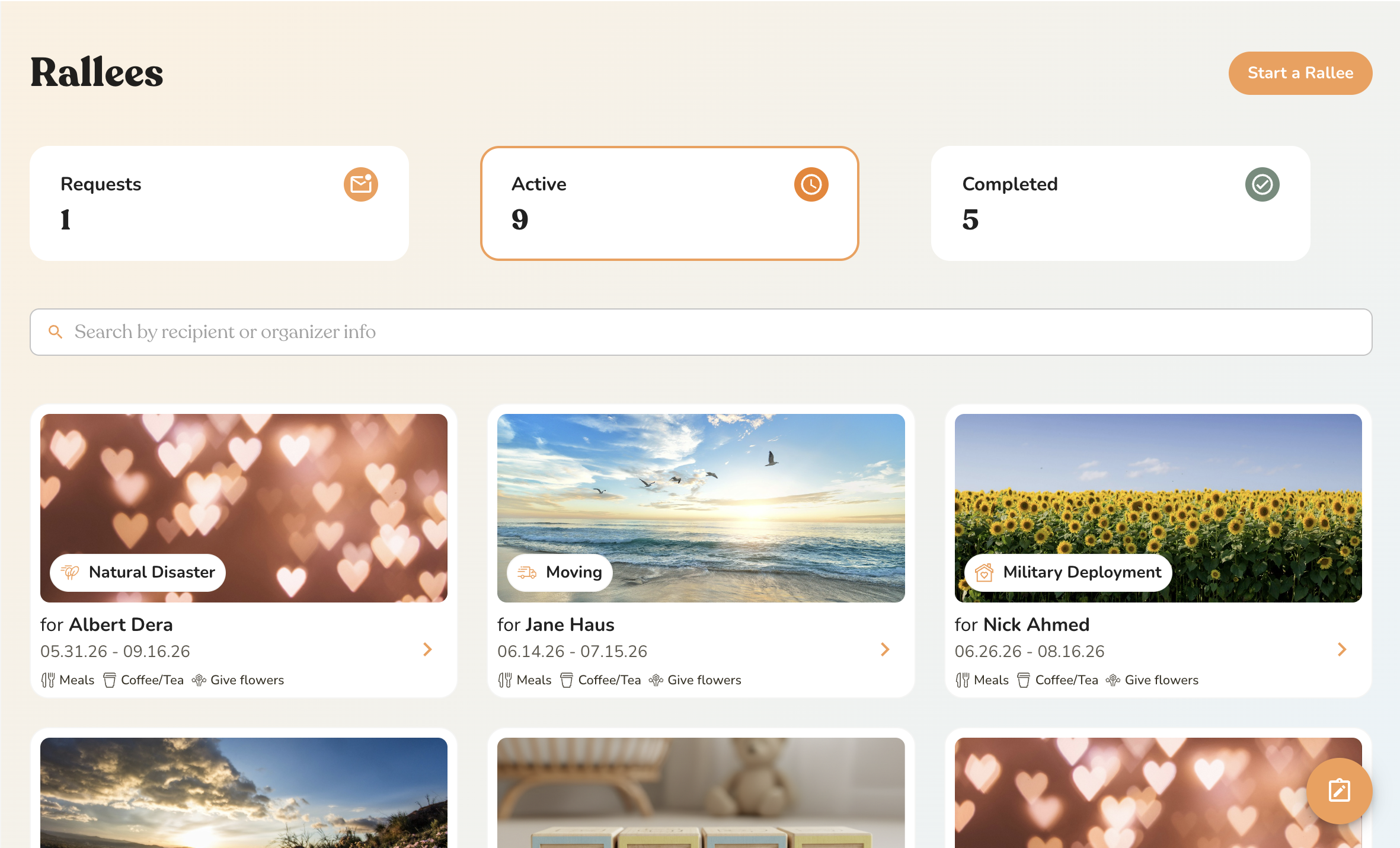Open the hearts thumbnail for Albert Dera
Screen dimensions: 1400x848
[244, 508]
